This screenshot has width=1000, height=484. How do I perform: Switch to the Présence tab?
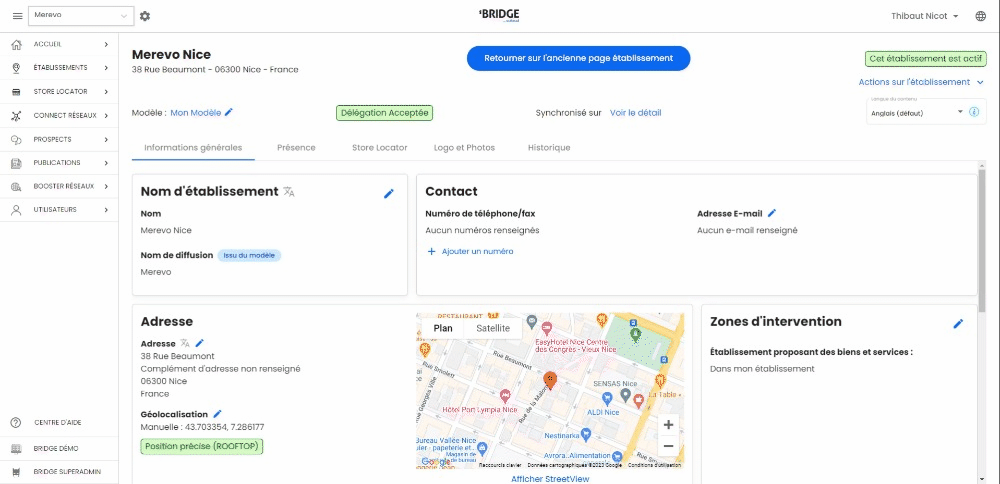pyautogui.click(x=296, y=147)
